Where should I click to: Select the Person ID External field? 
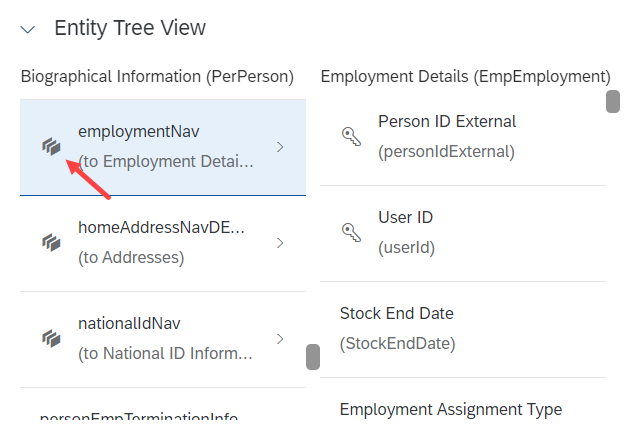pos(463,138)
